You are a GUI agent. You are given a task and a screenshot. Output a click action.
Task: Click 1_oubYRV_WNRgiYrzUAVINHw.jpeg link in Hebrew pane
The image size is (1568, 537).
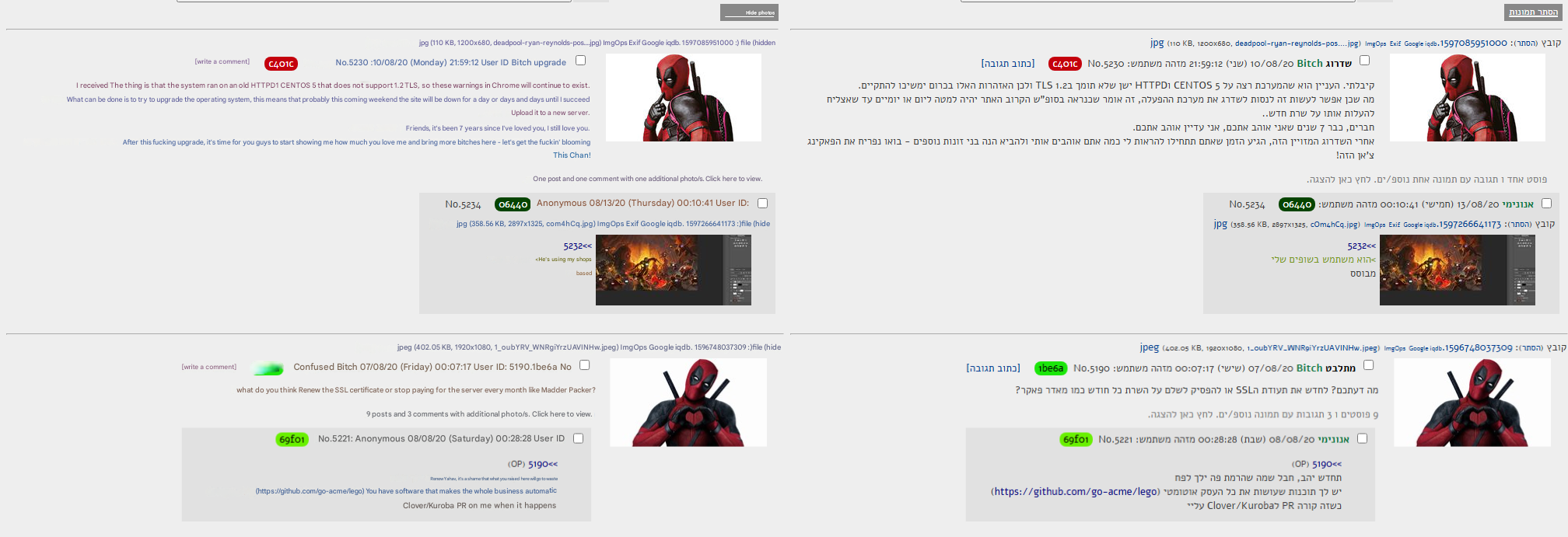point(1313,348)
